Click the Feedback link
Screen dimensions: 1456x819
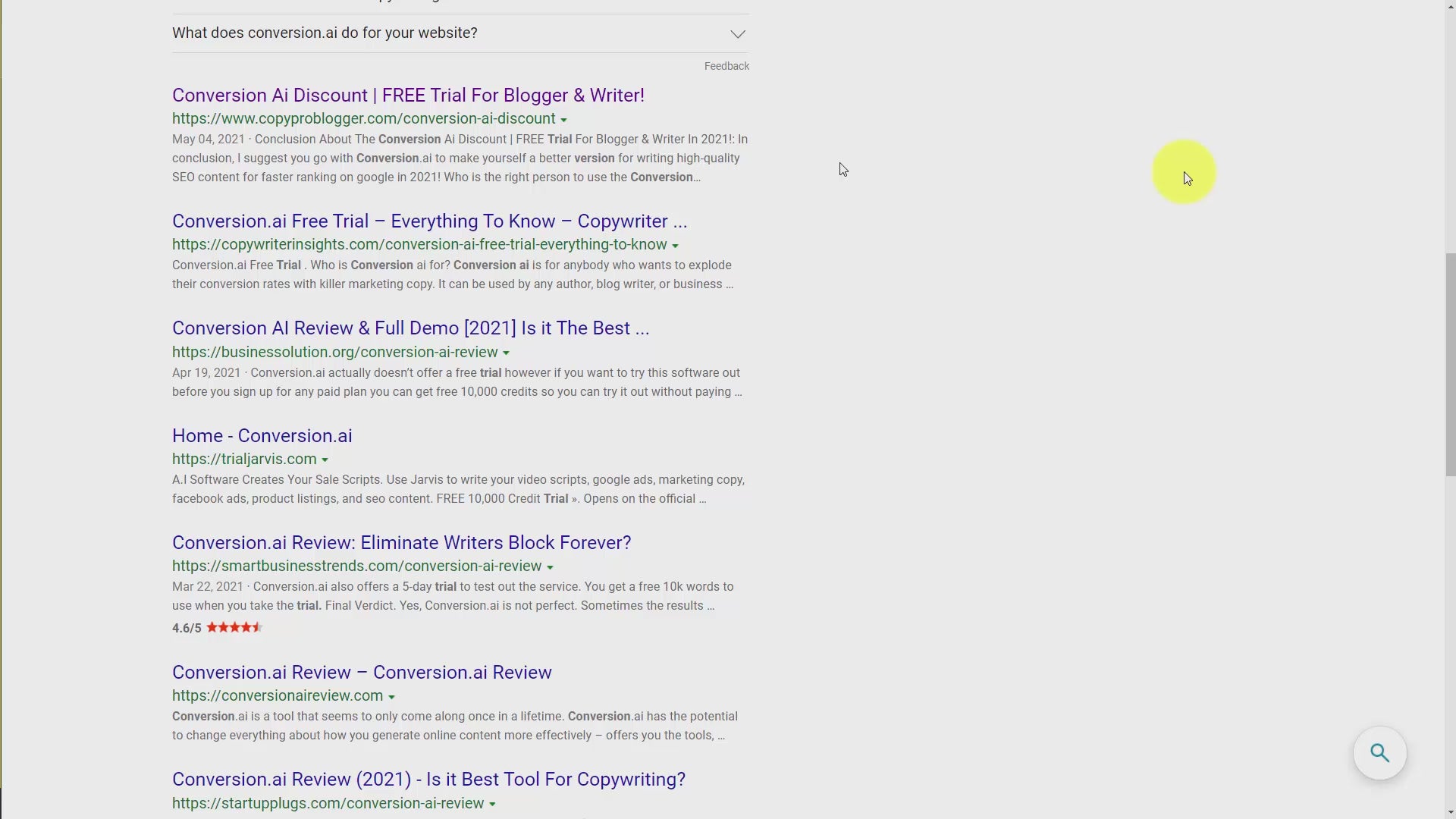(726, 66)
